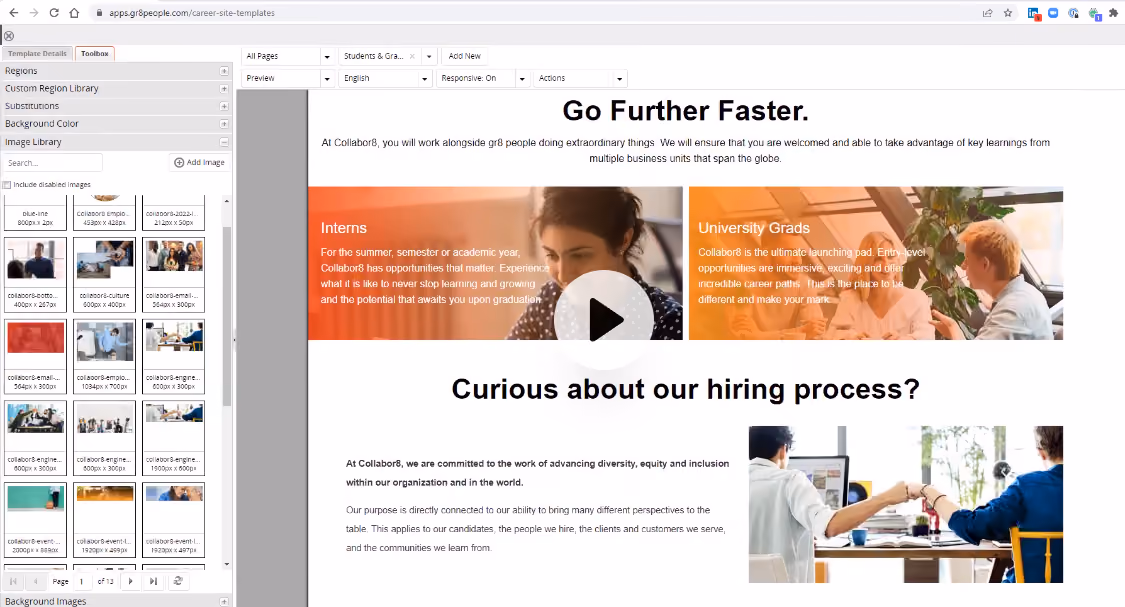Image resolution: width=1125 pixels, height=607 pixels.
Task: Go to next page of image library
Action: 131,581
